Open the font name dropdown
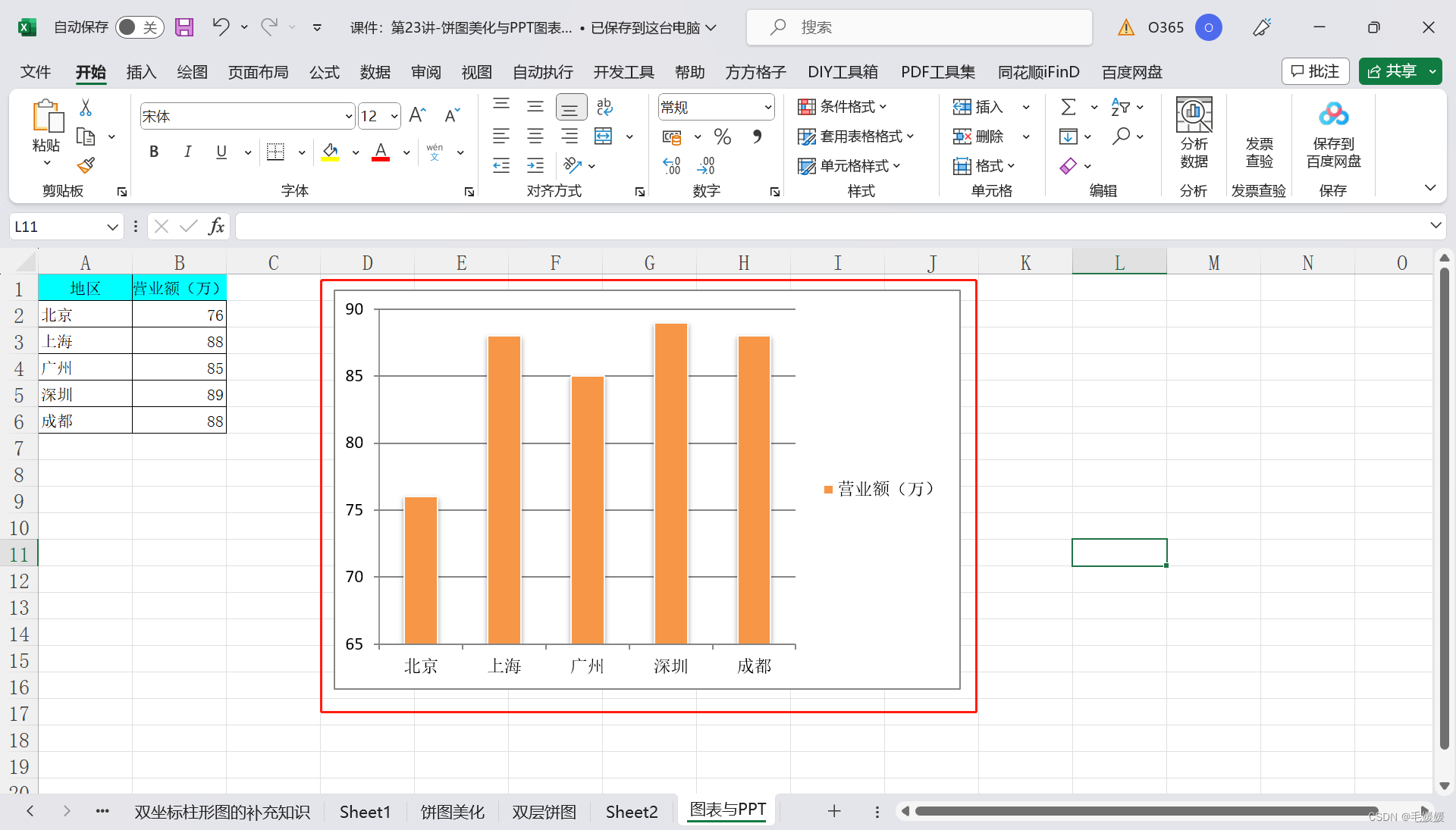Viewport: 1456px width, 830px height. [348, 117]
